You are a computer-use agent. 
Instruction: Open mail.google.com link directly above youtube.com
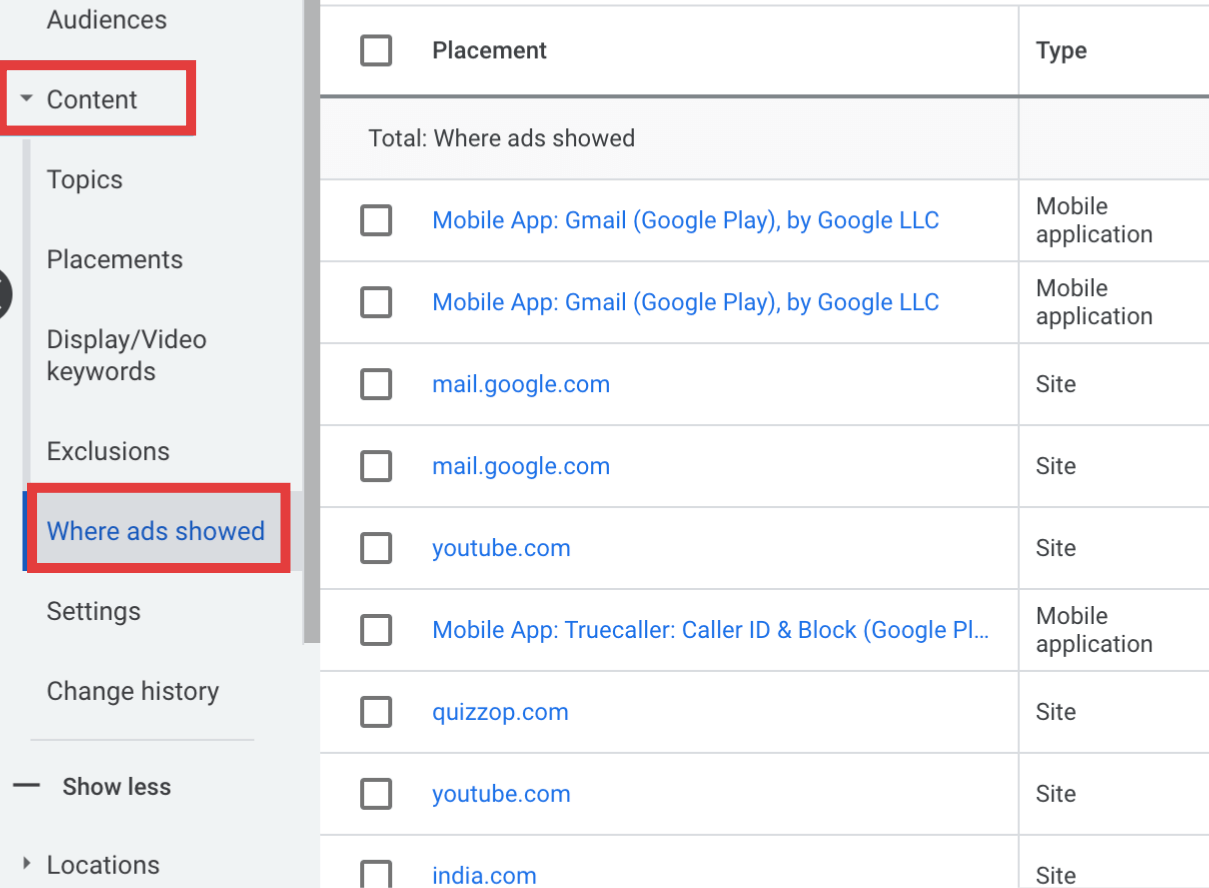(521, 466)
